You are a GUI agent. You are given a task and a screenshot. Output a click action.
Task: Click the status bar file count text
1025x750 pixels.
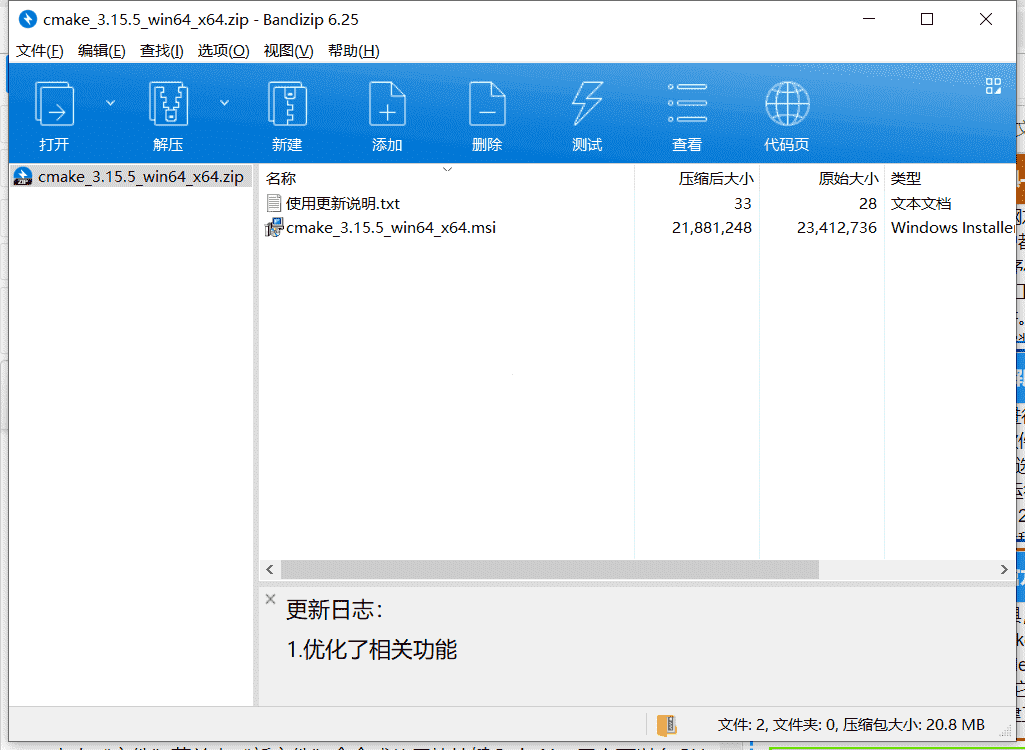[x=851, y=724]
